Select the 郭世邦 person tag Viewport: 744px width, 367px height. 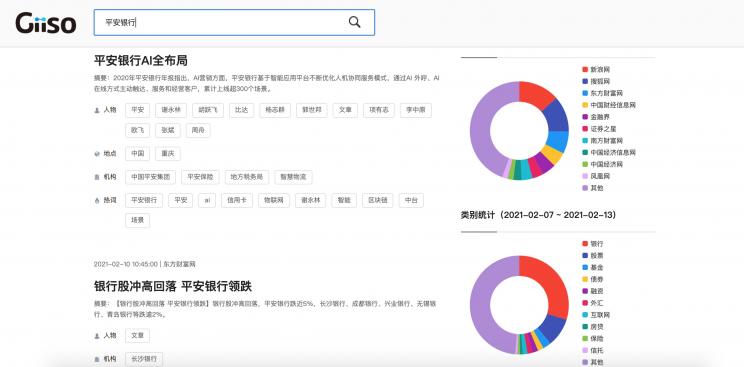(x=312, y=110)
